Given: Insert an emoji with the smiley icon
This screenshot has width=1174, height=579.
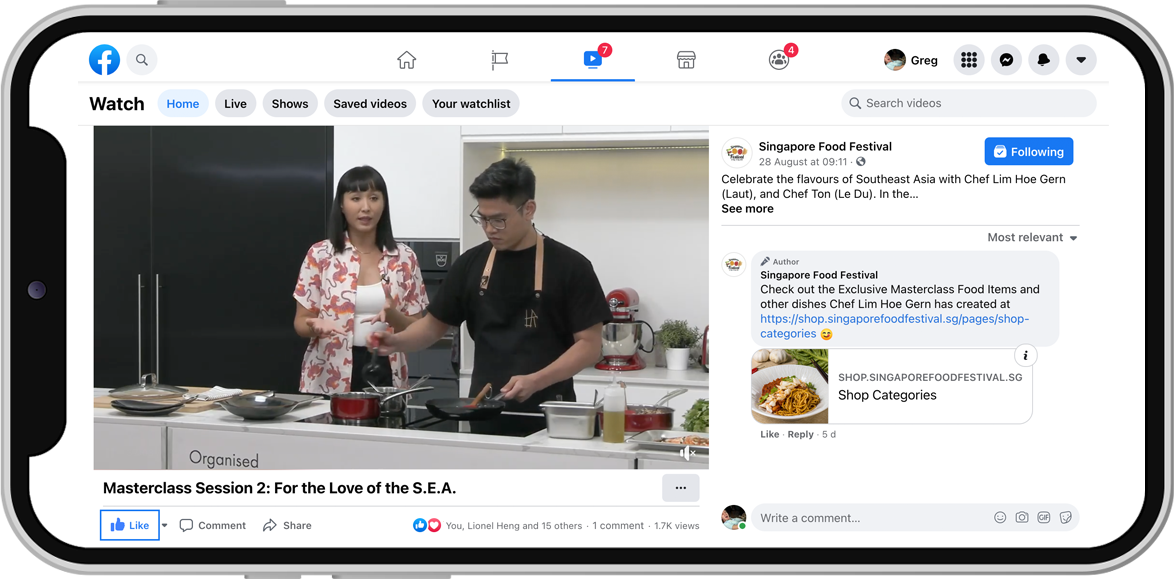Looking at the screenshot, I should coord(1000,518).
